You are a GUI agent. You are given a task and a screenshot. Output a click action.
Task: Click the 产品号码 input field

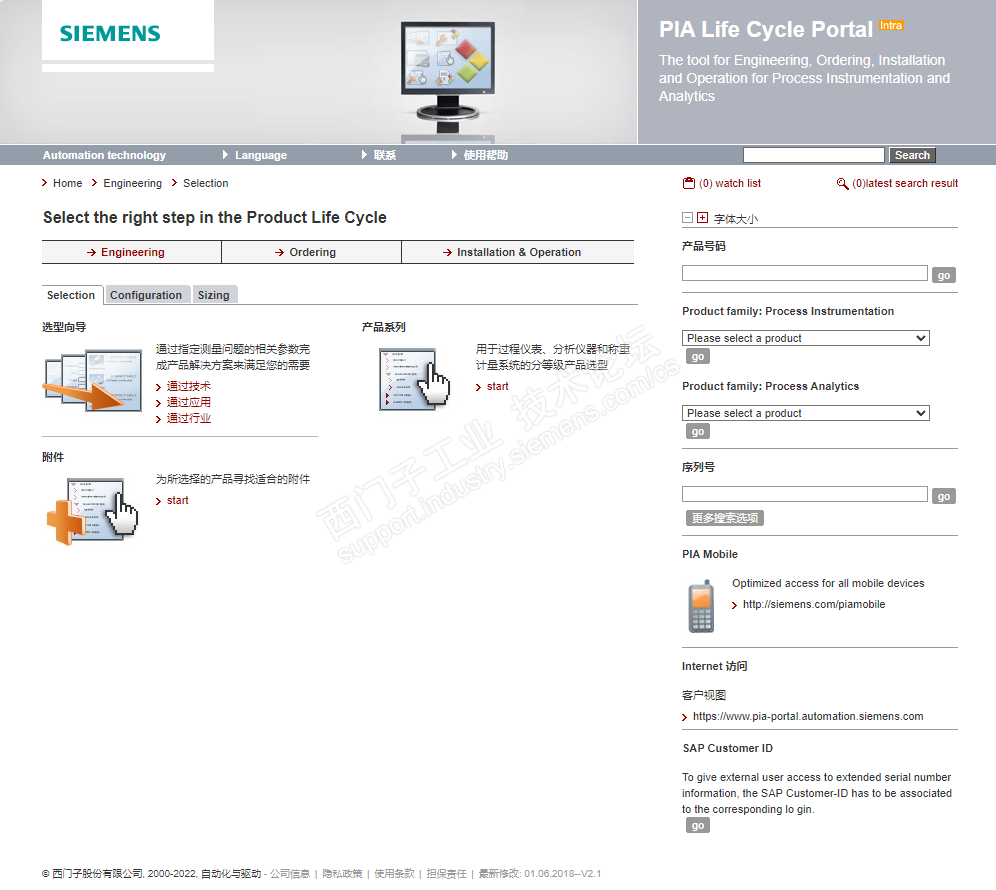click(x=804, y=273)
